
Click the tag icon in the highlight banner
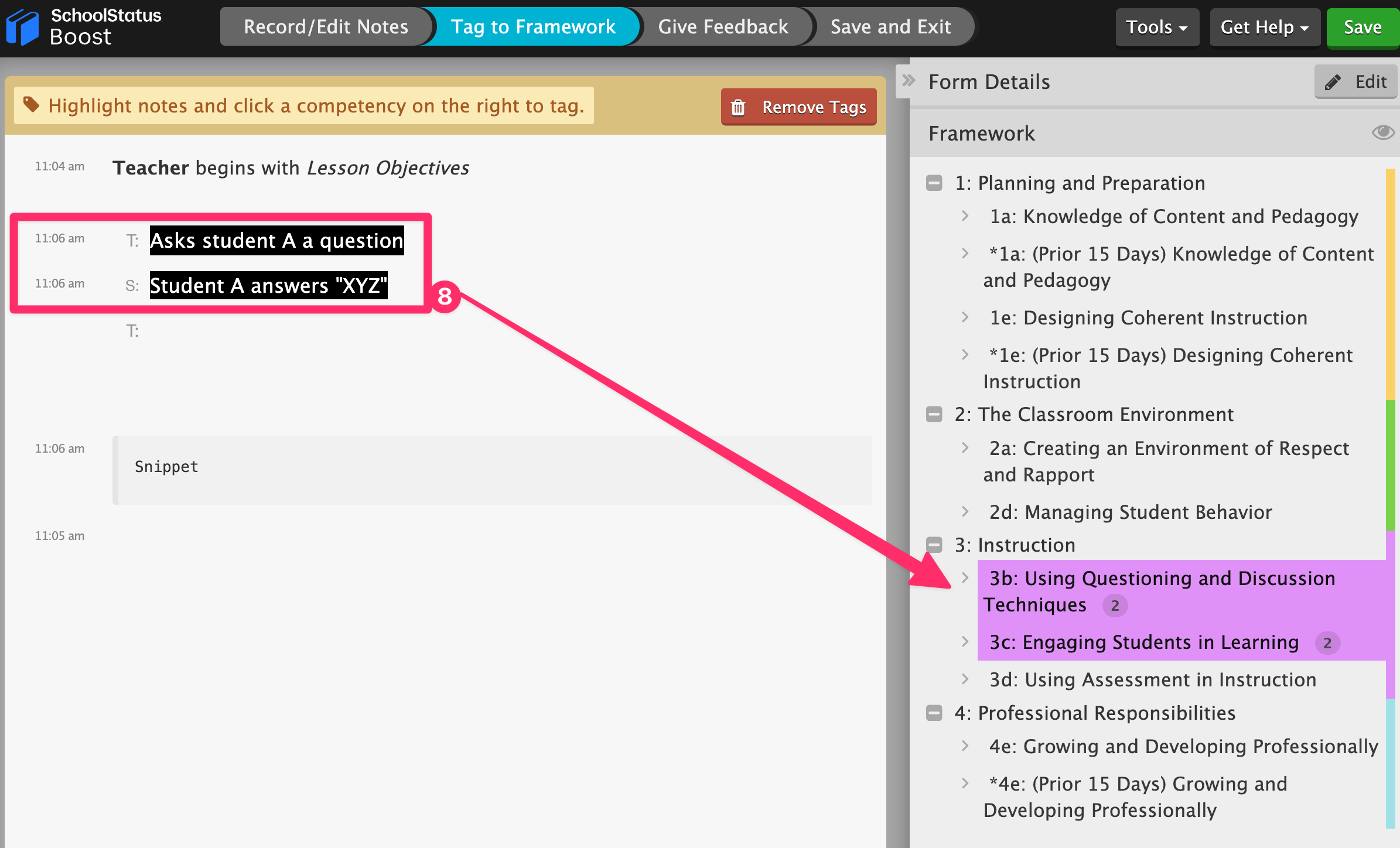coord(31,105)
